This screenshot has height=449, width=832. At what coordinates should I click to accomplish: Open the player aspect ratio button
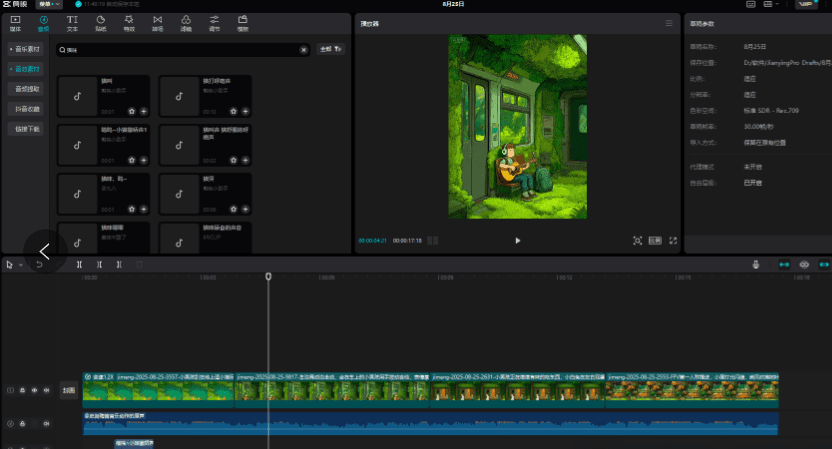pyautogui.click(x=655, y=240)
